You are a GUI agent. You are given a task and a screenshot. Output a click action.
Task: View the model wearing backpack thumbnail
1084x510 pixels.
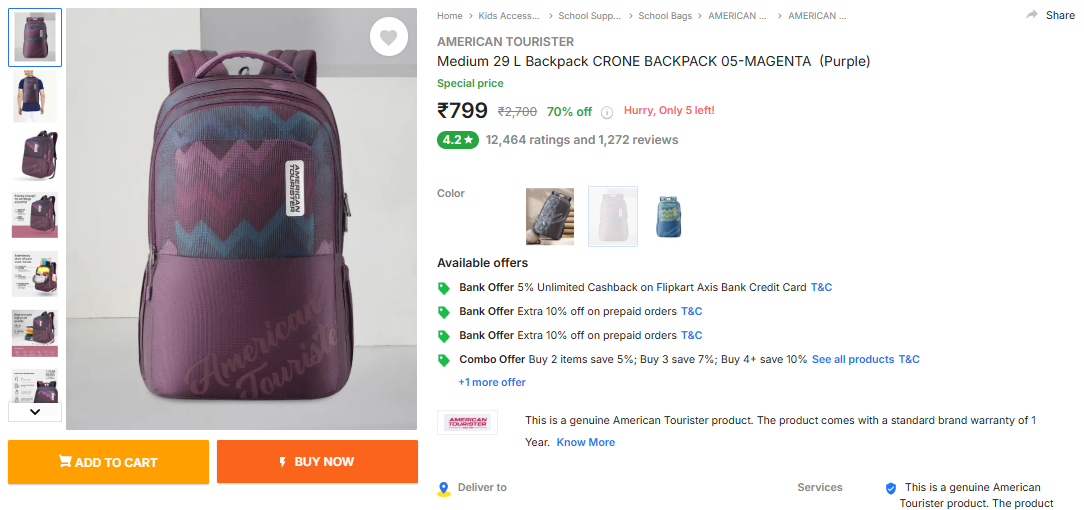35,96
